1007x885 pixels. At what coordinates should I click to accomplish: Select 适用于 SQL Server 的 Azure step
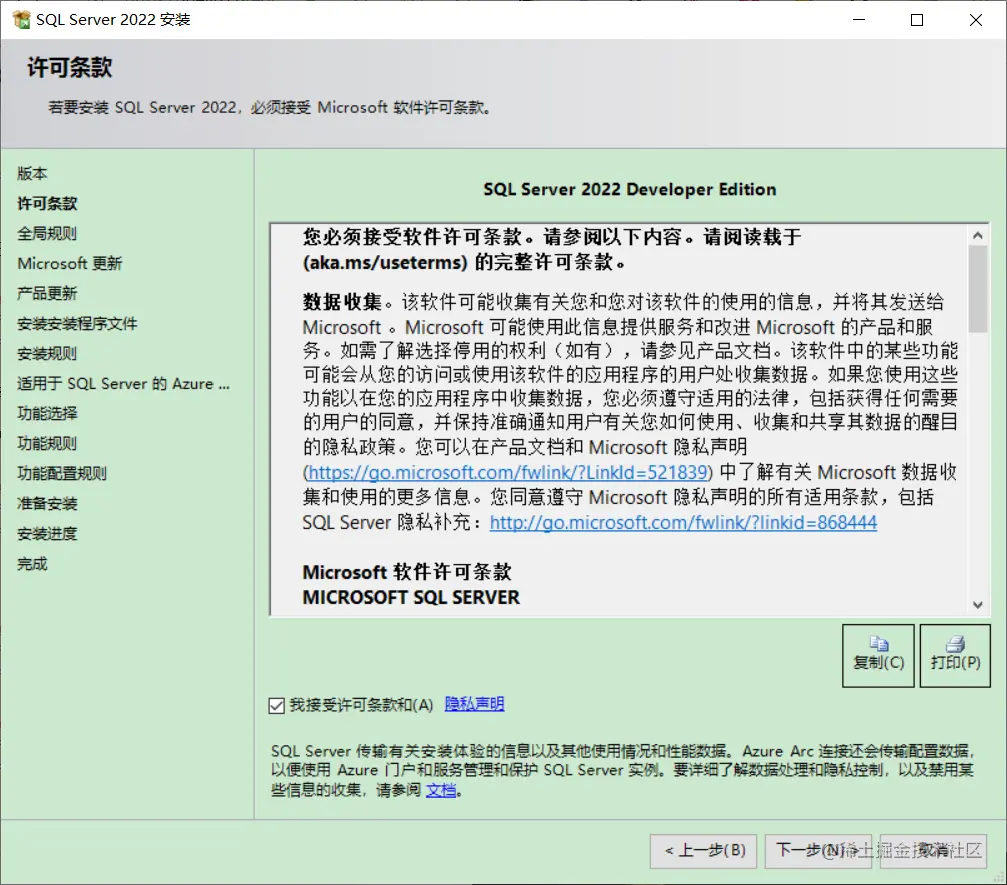[x=123, y=383]
